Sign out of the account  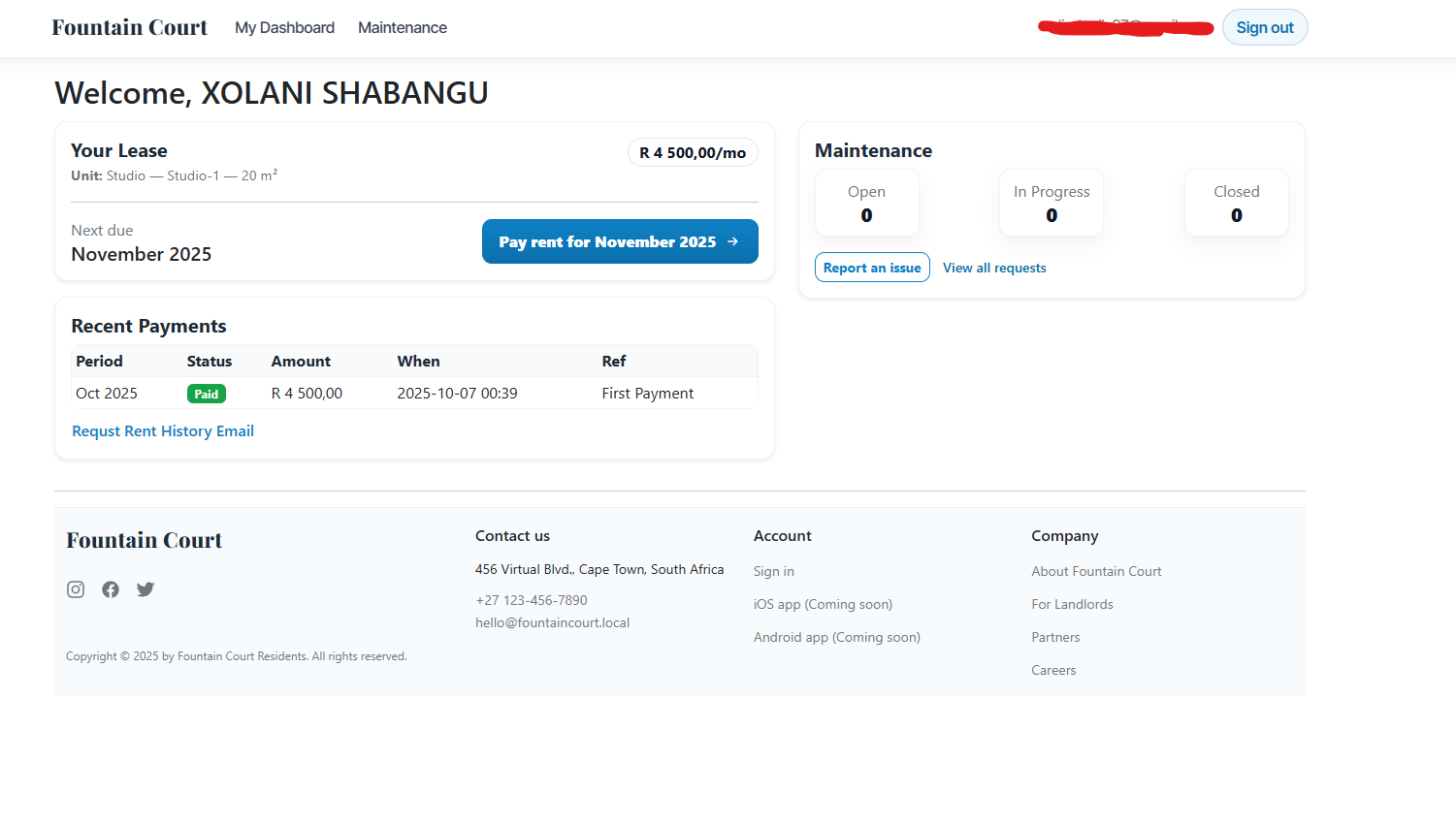[1265, 27]
